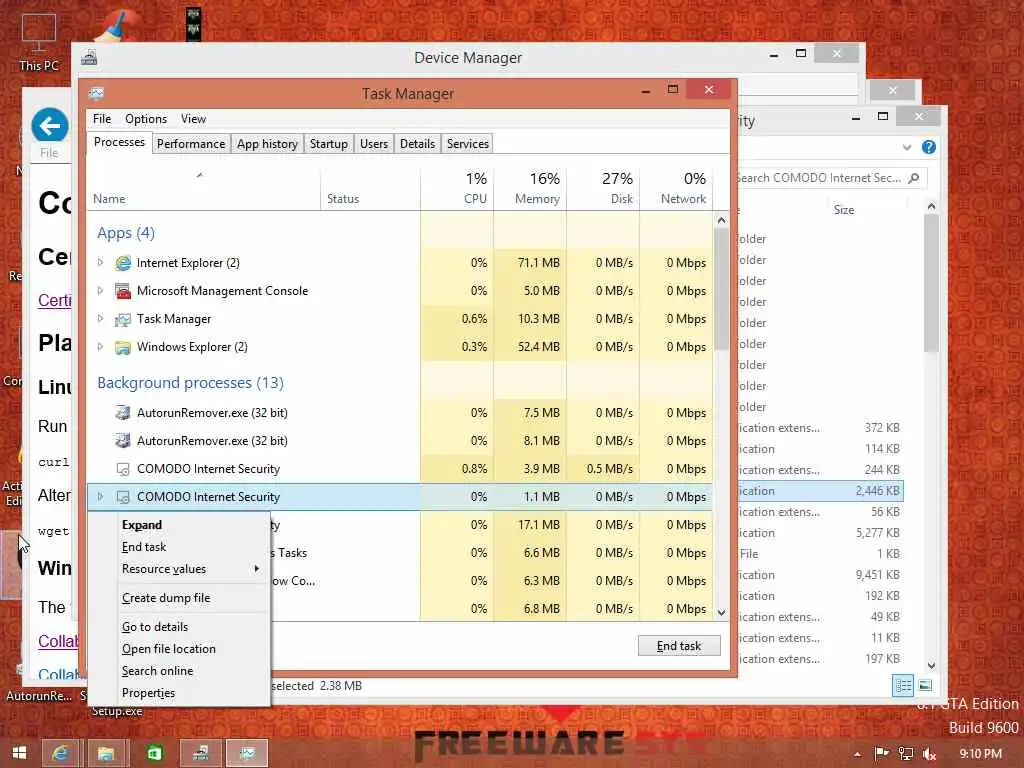Expand the Explorer ribbon chevron

[906, 147]
